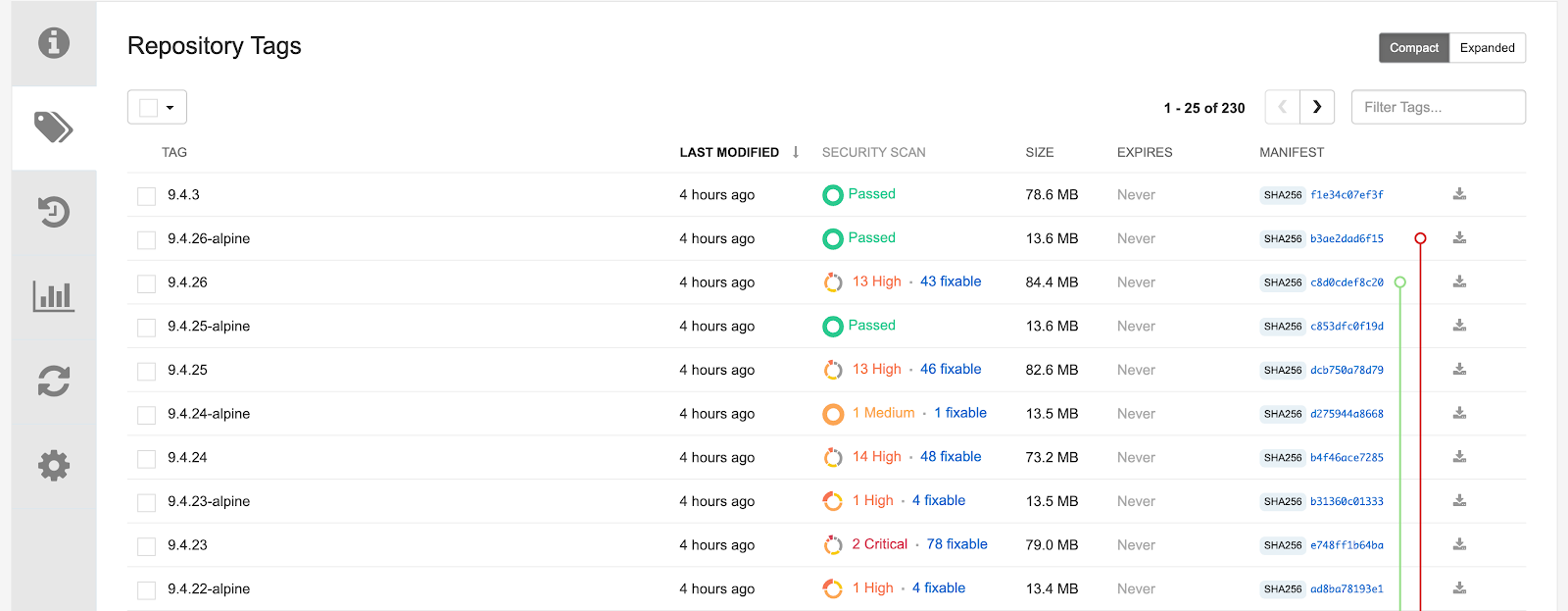Image resolution: width=1568 pixels, height=611 pixels.
Task: Open the 46 fixable vulnerabilities link for 9.4.25
Action: pos(950,369)
